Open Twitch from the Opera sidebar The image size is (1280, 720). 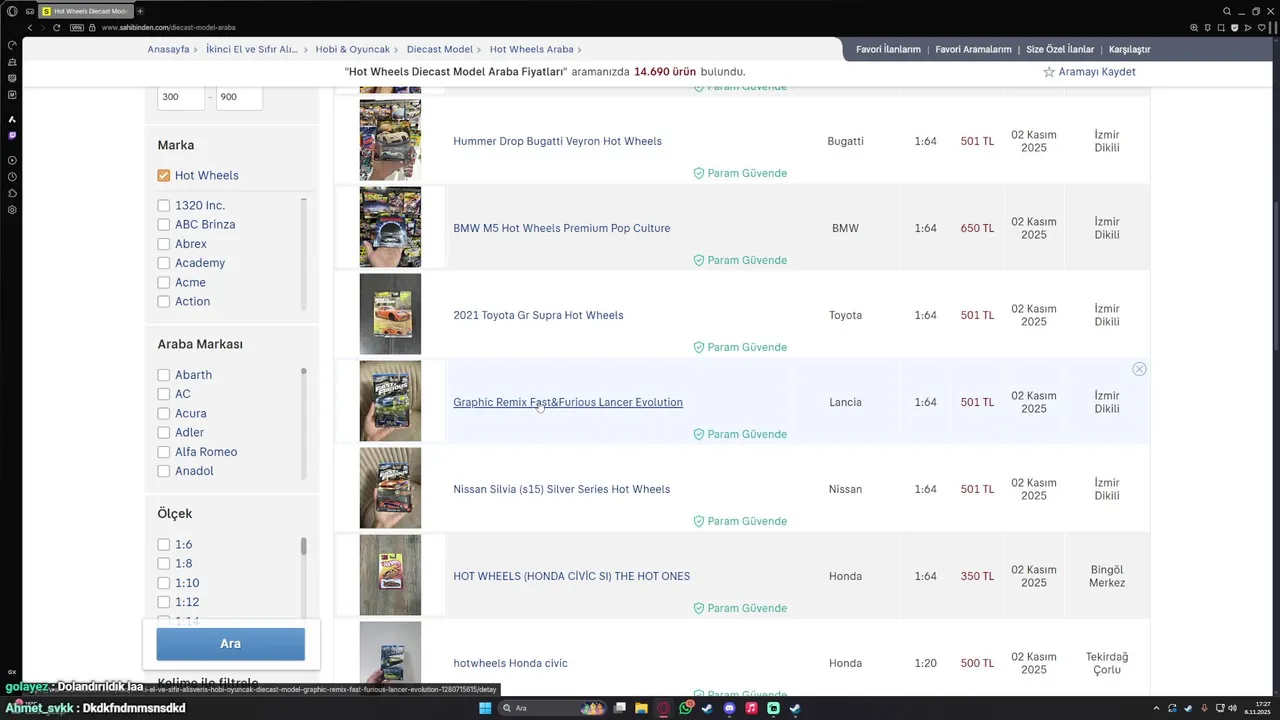(x=12, y=135)
